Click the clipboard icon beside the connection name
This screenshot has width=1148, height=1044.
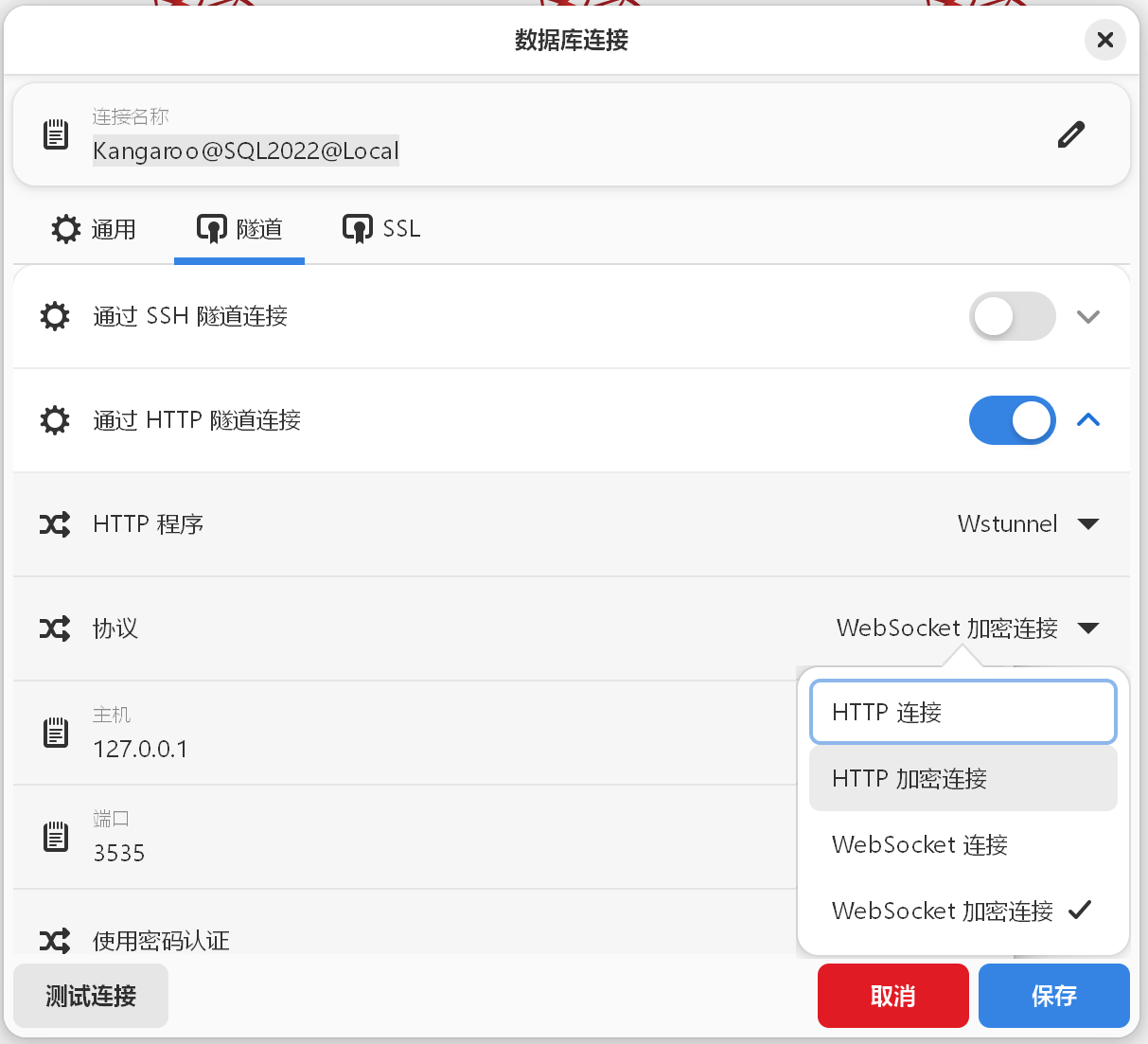click(x=56, y=133)
